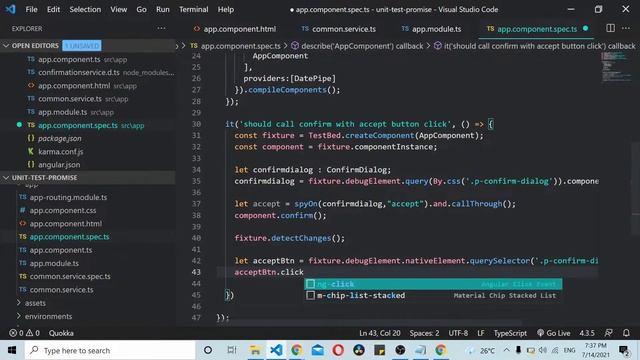640x360 pixels.
Task: Click the ENG language indicator
Action: (x=569, y=350)
